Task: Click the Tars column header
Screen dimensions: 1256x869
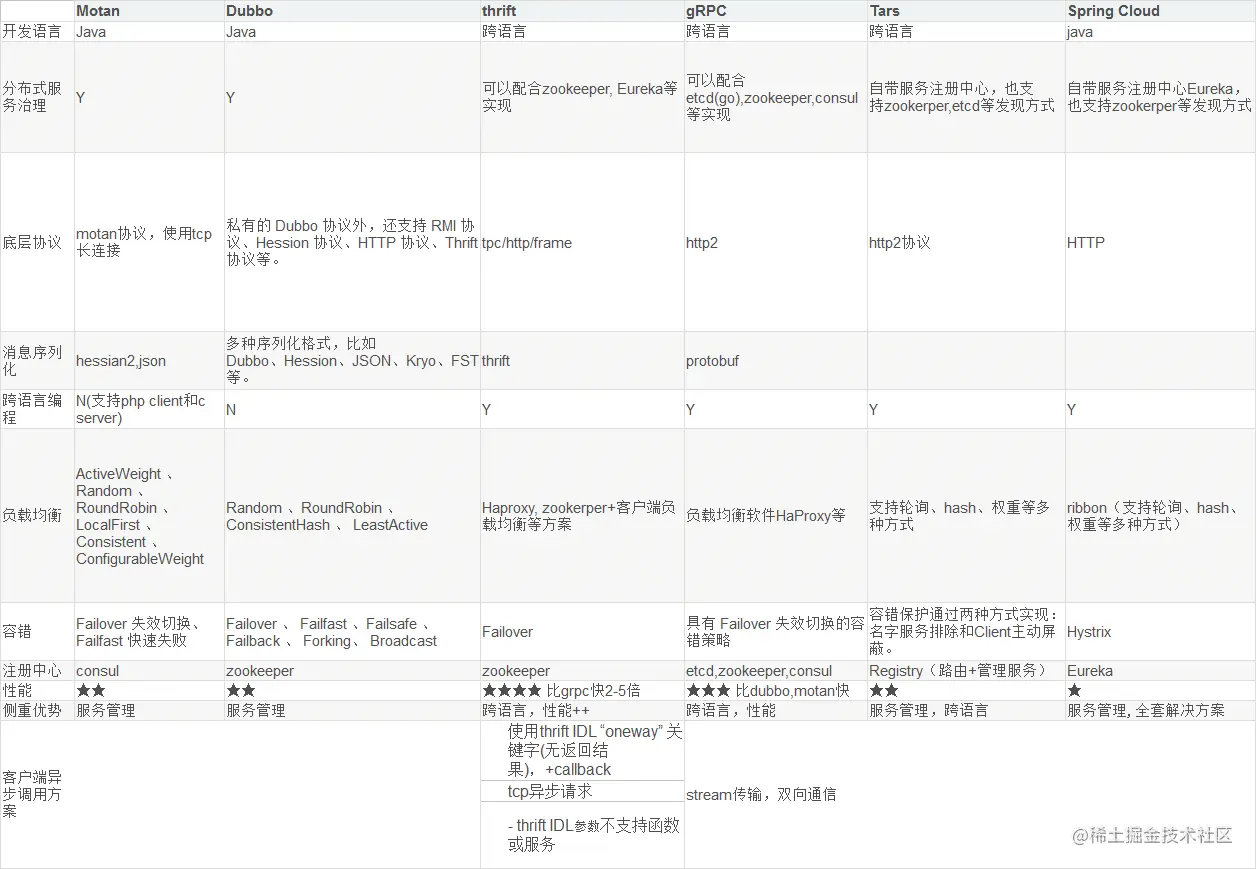Action: pyautogui.click(x=884, y=11)
